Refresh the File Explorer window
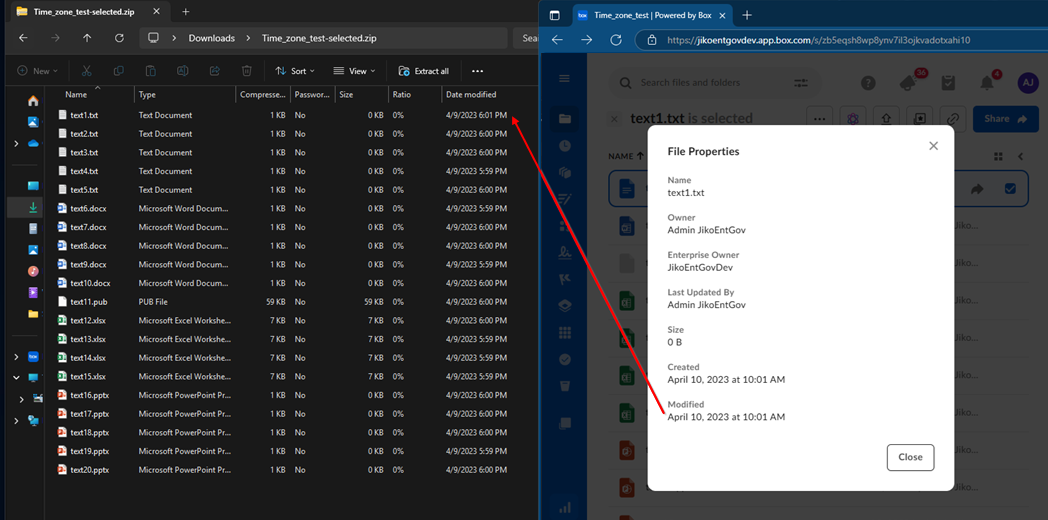1048x520 pixels. click(x=119, y=38)
